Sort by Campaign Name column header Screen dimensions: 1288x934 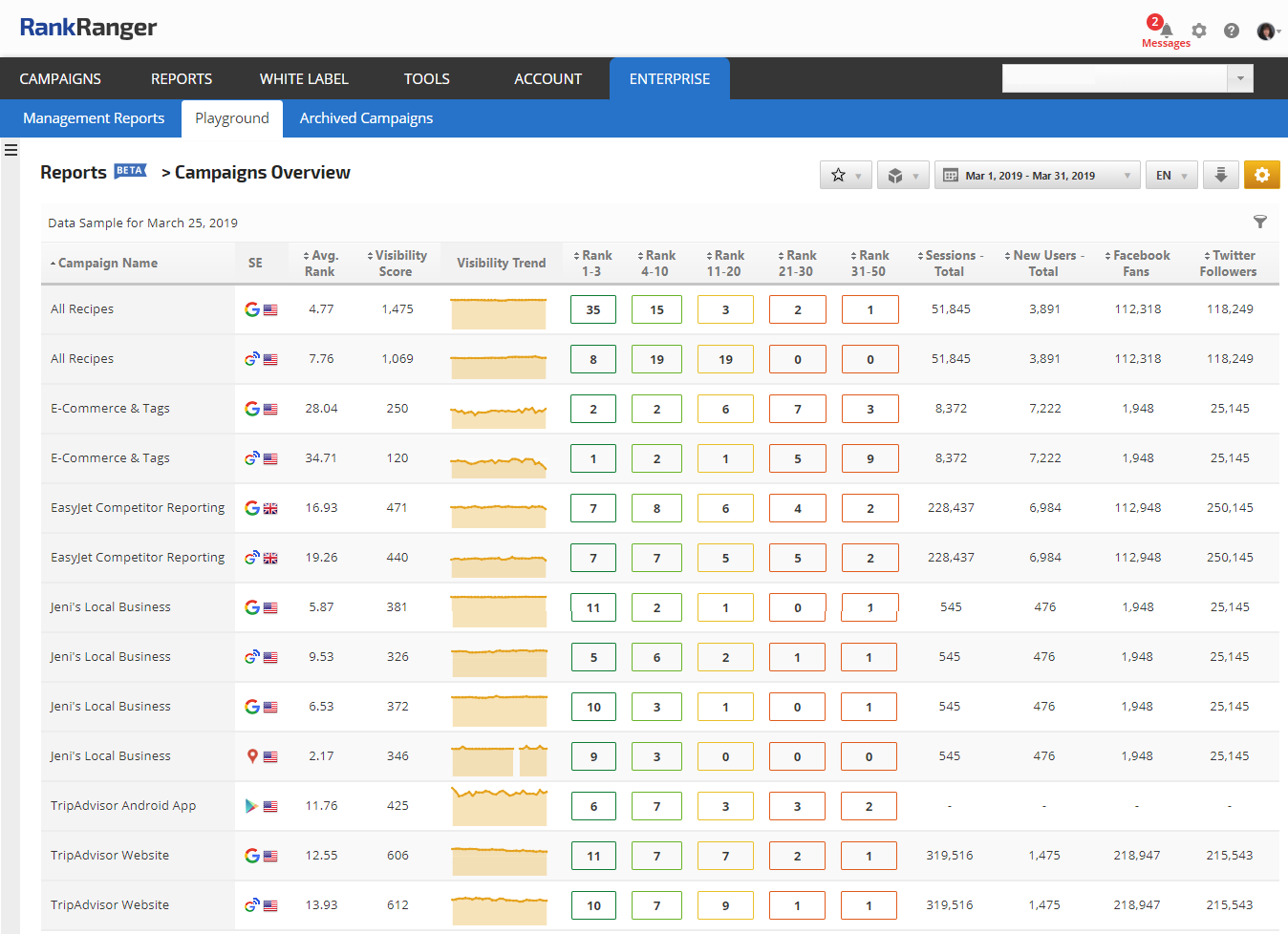click(x=107, y=263)
